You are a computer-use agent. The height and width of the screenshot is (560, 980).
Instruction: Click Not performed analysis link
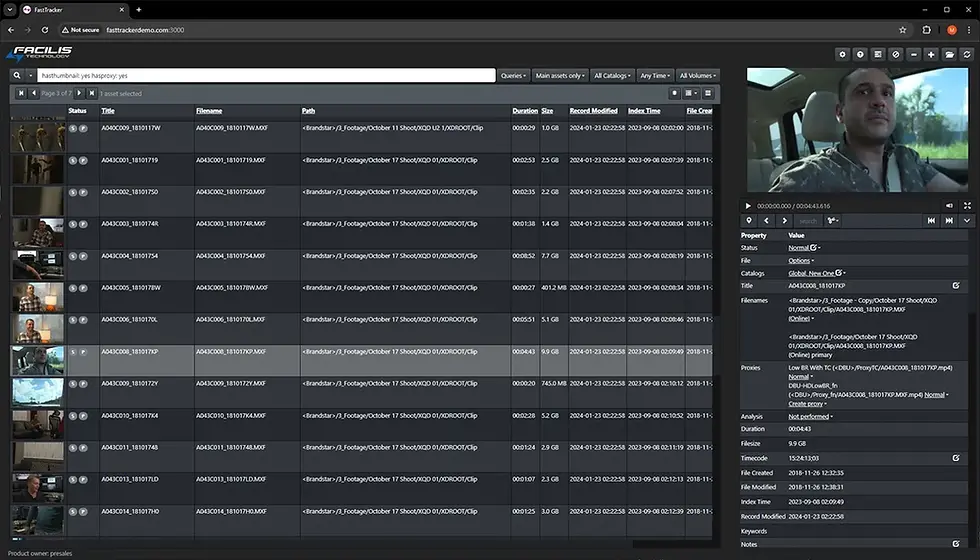tap(810, 416)
